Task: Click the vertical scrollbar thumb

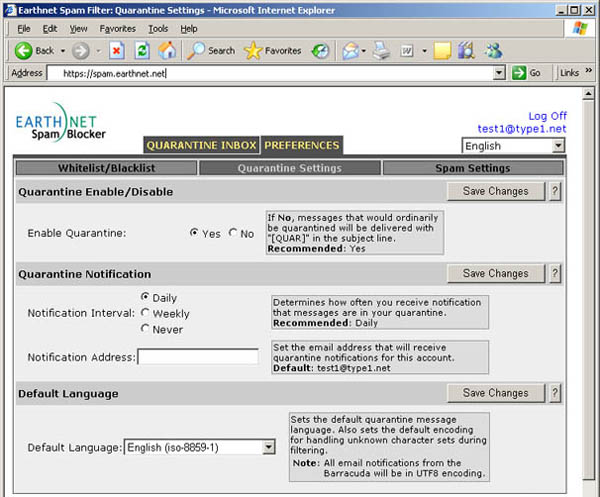Action: pos(588,290)
